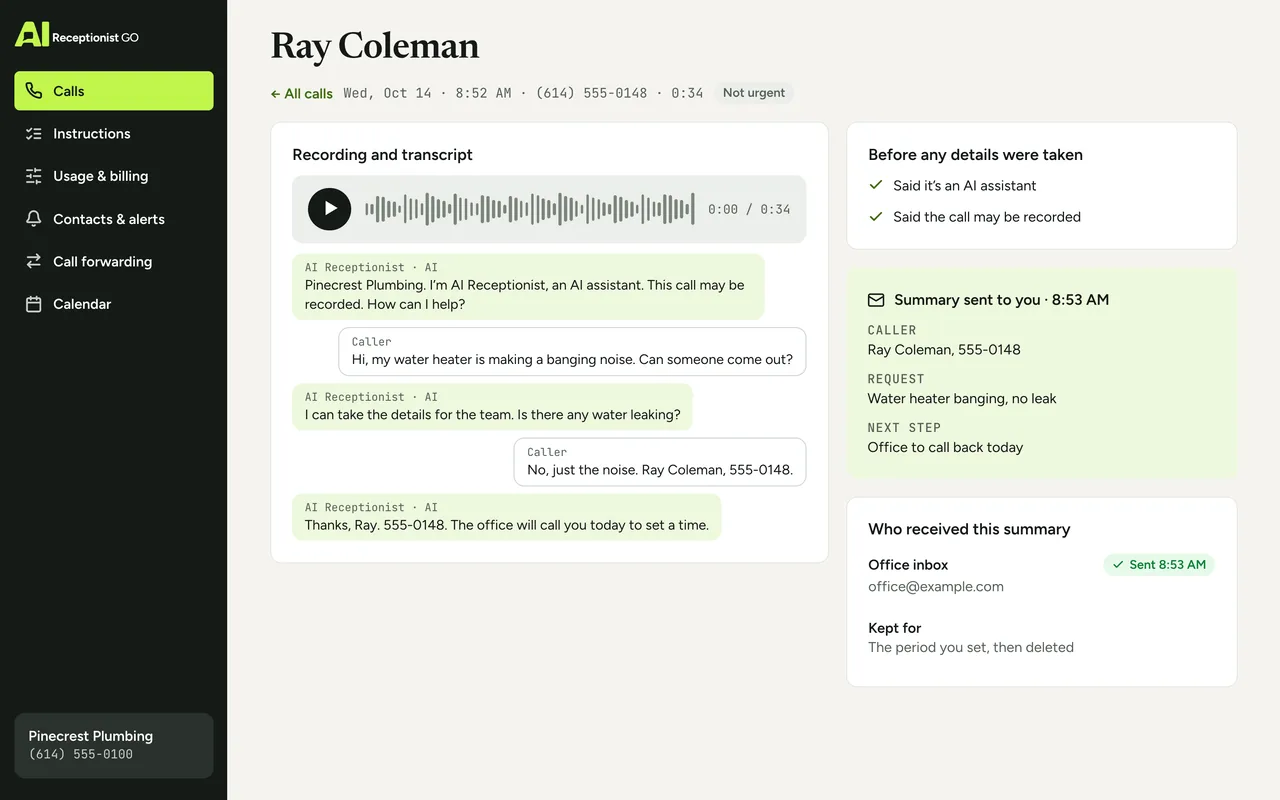Click the AI greeting message from Pinecrest Plumbing
This screenshot has height=800, width=1280.
click(x=528, y=287)
